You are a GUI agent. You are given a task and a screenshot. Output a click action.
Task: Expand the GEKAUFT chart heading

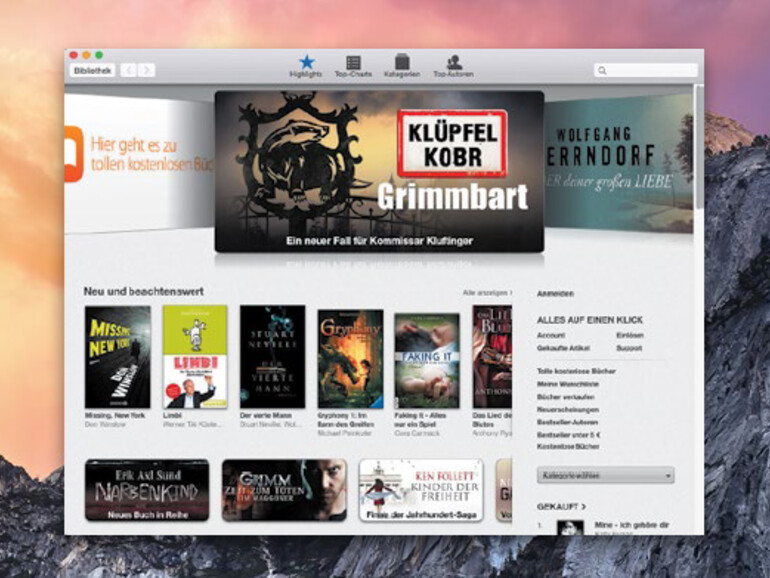tap(561, 506)
